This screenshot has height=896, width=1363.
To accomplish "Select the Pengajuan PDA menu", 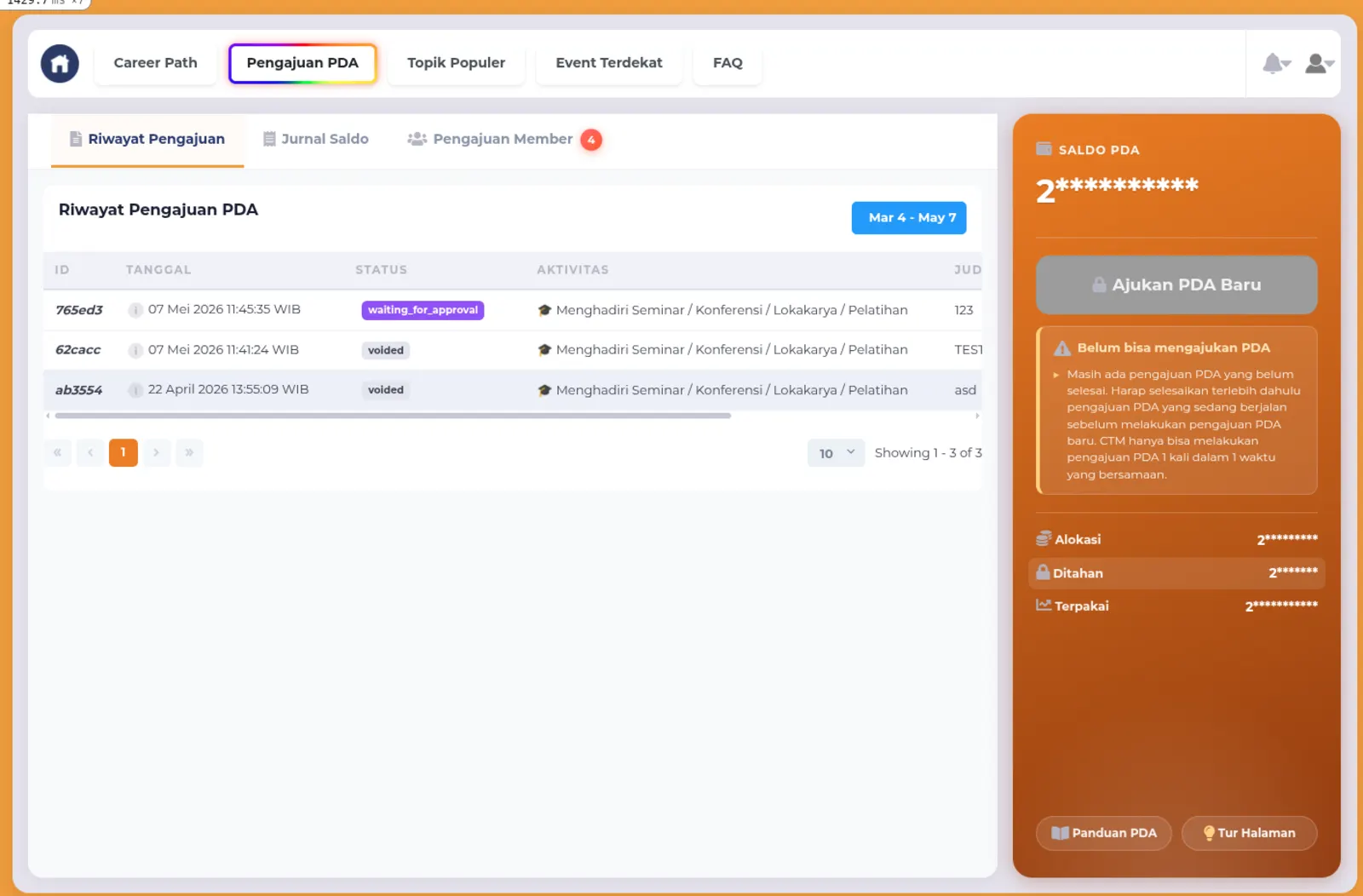I will (x=302, y=63).
